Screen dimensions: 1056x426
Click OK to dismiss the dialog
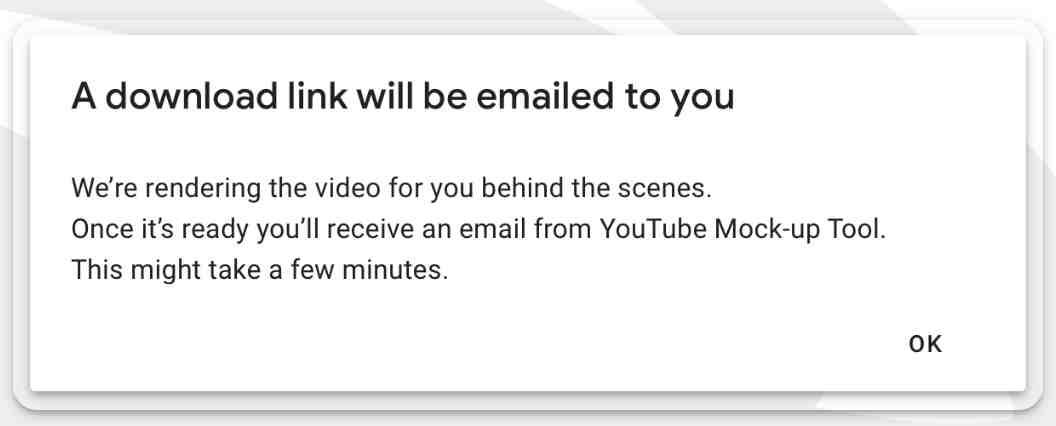coord(925,344)
